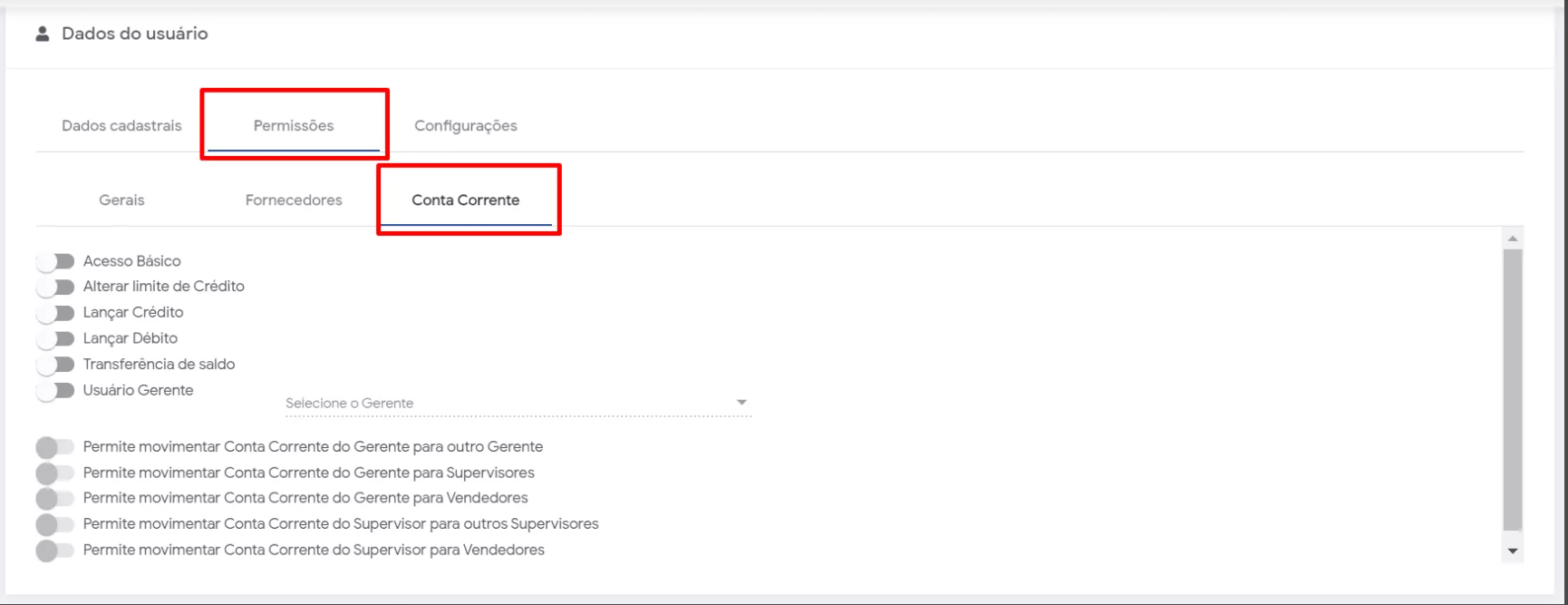This screenshot has height=605, width=1568.
Task: Toggle Supervisor para outros Supervisores permission
Action: [55, 524]
